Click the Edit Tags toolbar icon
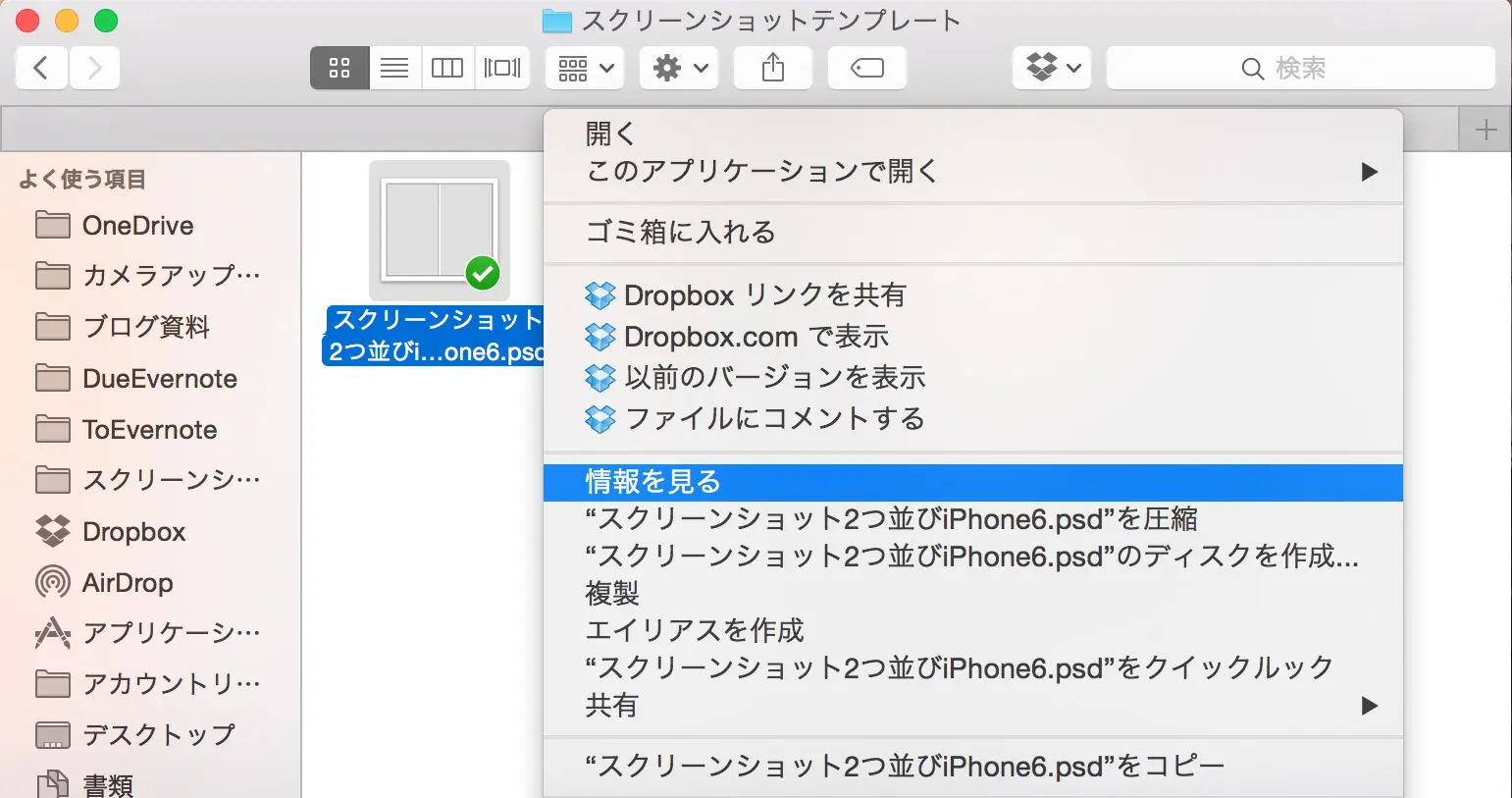Screen dimensions: 1512x798 pos(866,68)
